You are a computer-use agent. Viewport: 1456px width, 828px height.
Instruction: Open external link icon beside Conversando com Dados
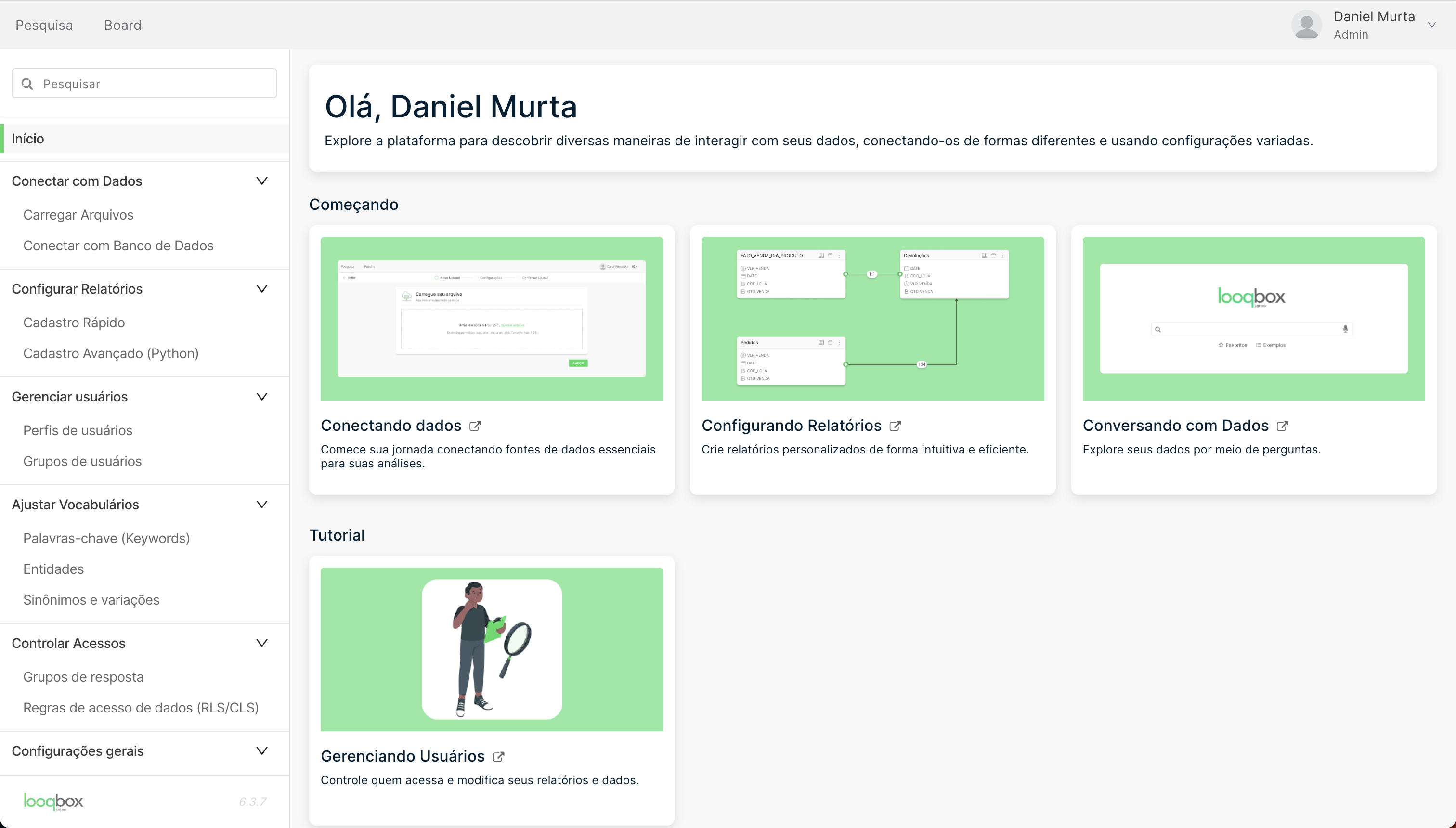[x=1282, y=426]
